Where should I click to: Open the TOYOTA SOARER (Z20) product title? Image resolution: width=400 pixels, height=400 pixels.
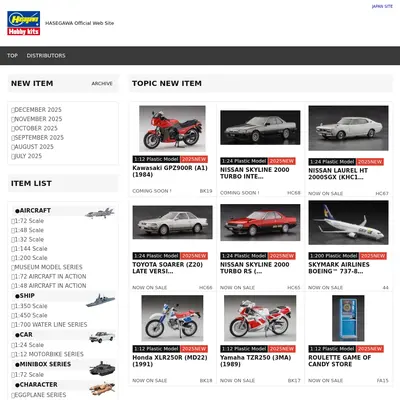point(168,268)
